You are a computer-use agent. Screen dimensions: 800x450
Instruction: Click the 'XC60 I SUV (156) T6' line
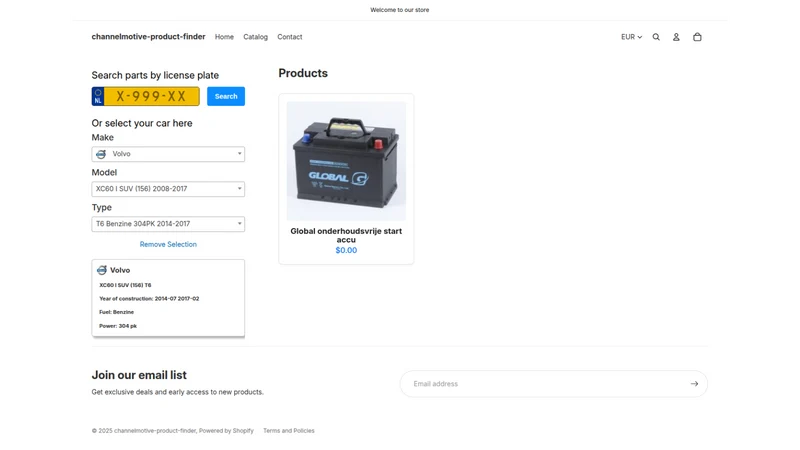click(125, 285)
